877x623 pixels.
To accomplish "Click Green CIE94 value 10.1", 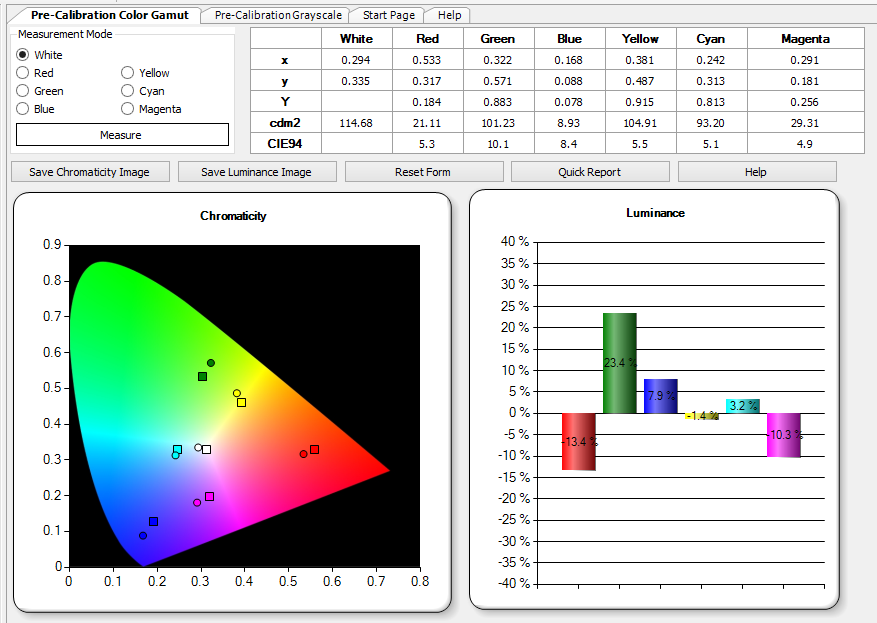I will click(498, 144).
